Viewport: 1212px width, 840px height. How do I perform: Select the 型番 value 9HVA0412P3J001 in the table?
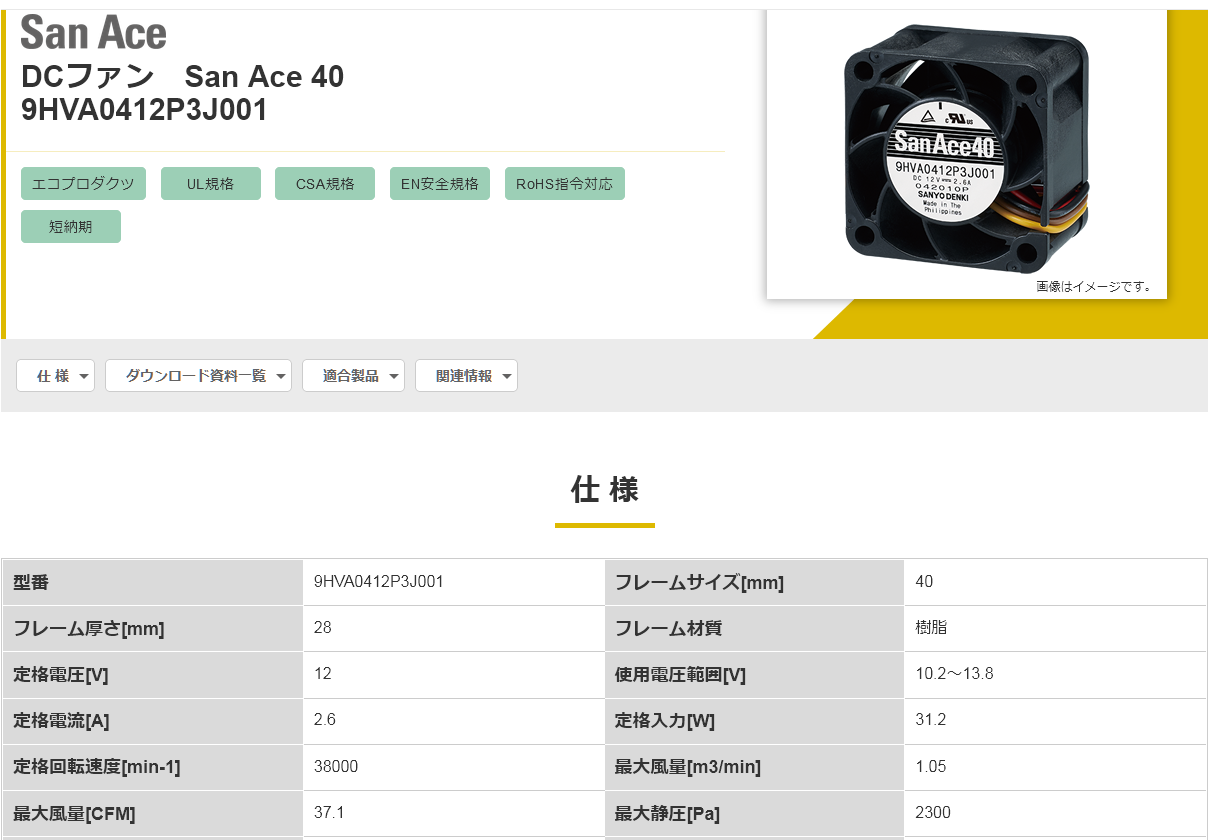click(x=379, y=582)
